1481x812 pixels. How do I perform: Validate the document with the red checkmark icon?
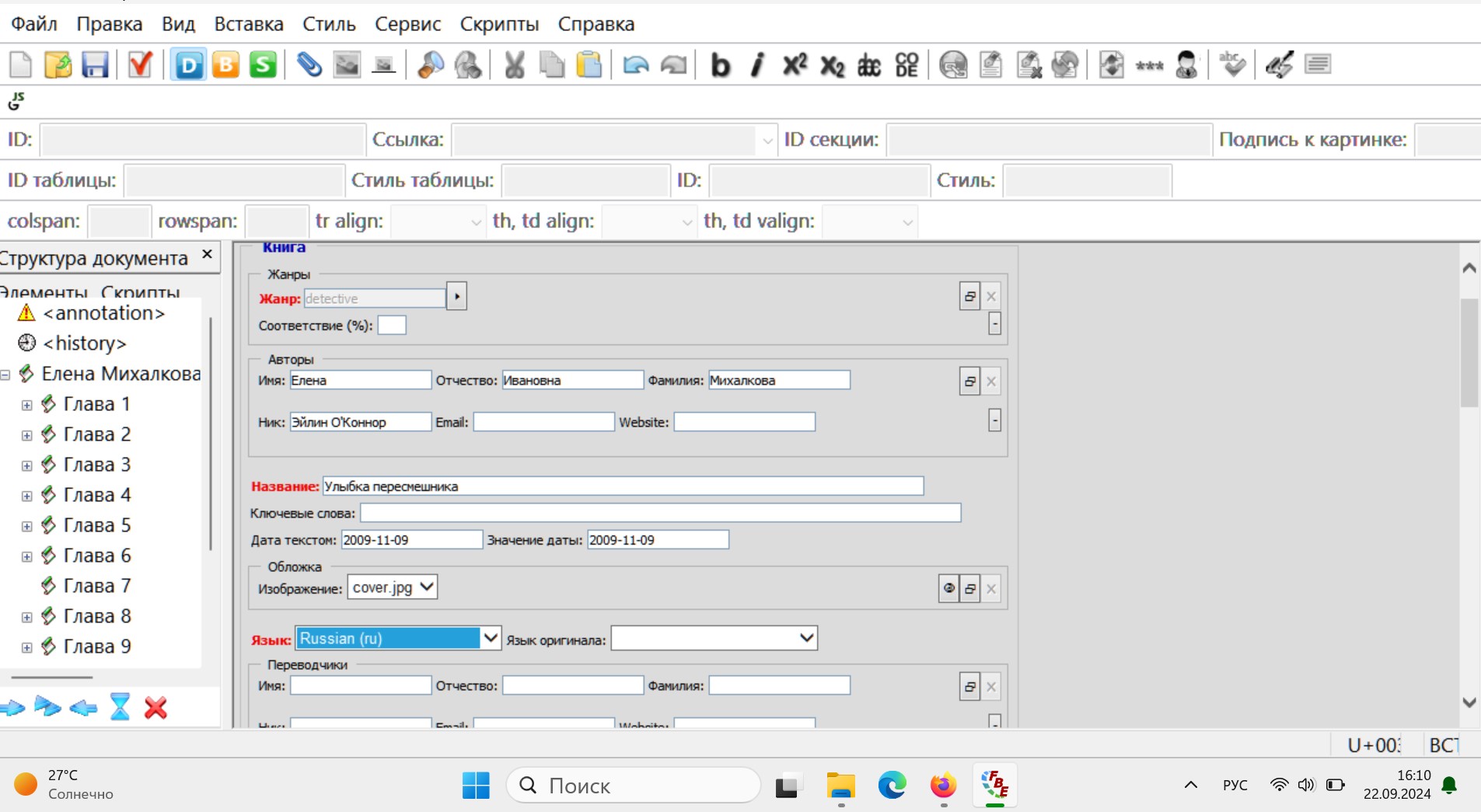140,64
